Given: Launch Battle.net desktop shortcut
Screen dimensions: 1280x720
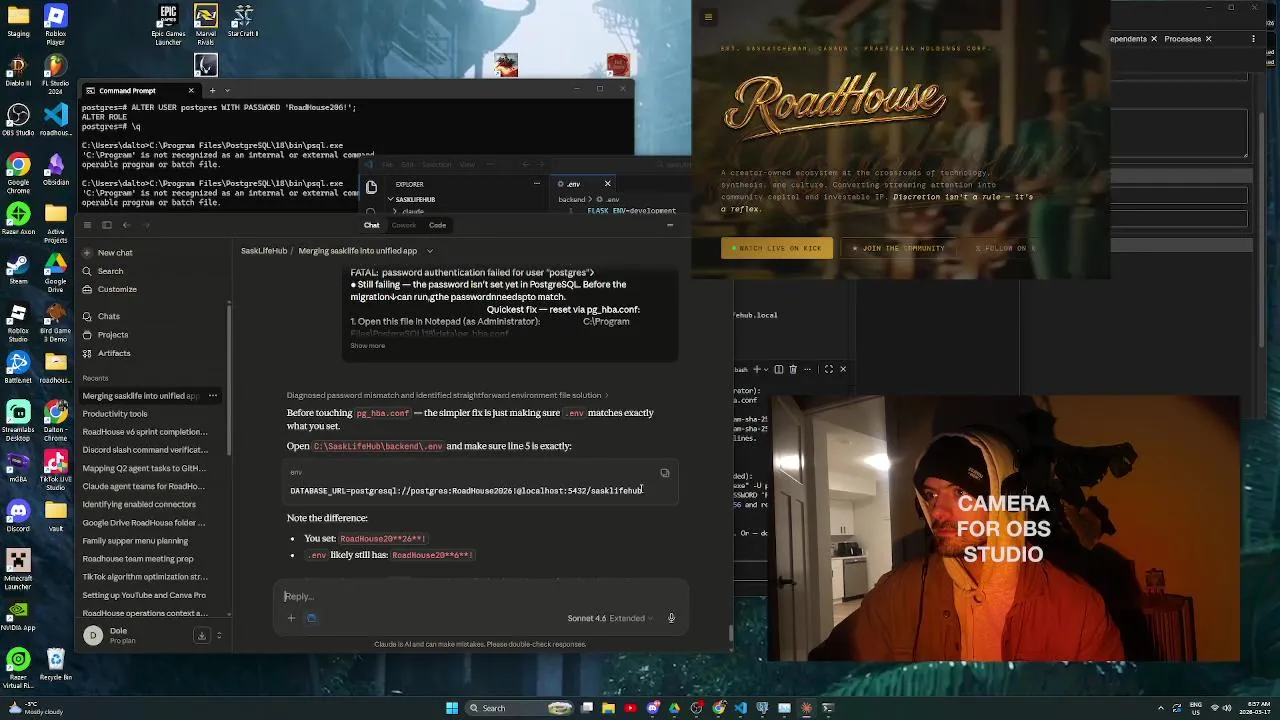Looking at the screenshot, I should point(18,367).
